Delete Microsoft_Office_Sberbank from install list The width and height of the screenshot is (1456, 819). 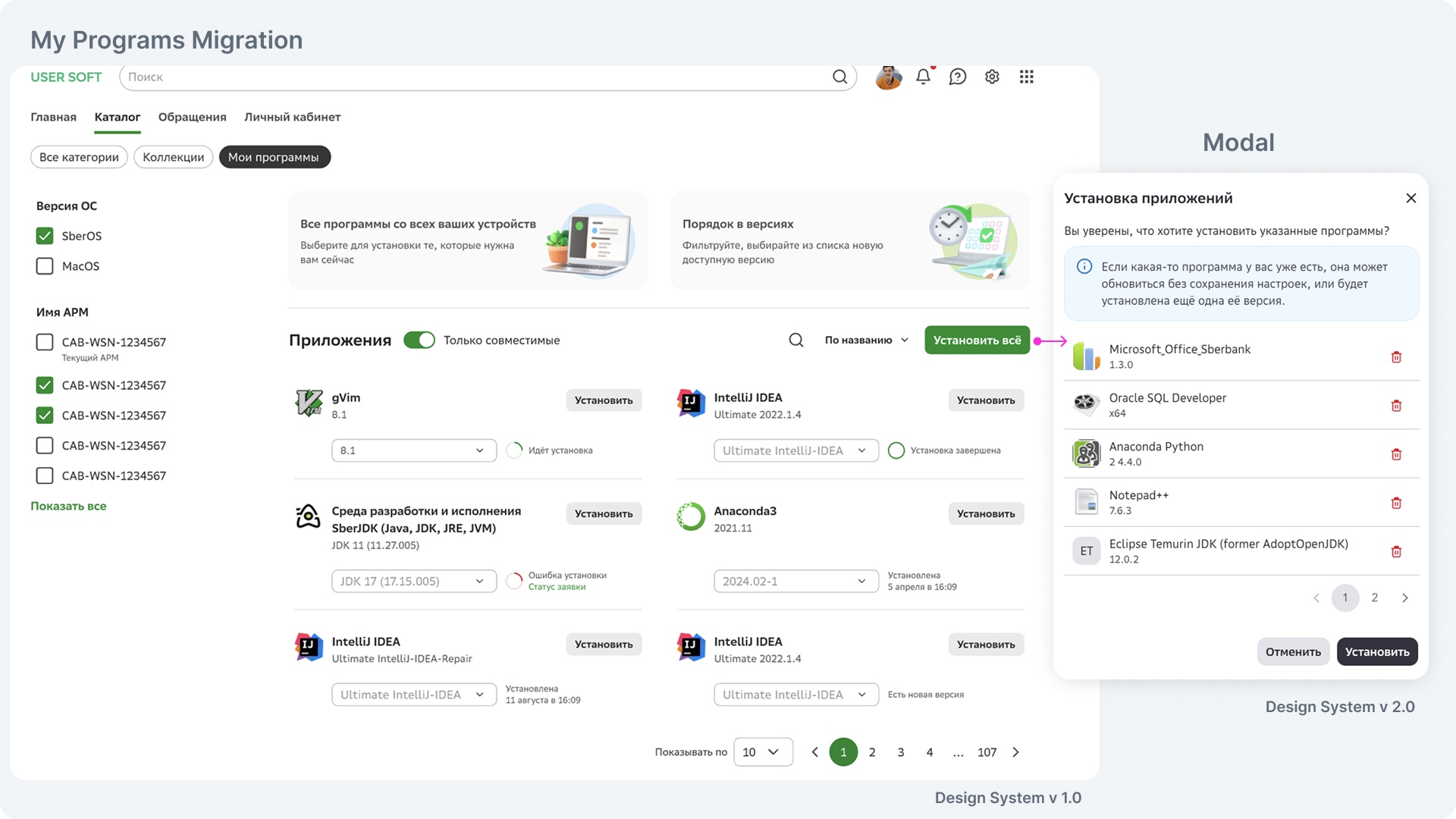(x=1396, y=357)
